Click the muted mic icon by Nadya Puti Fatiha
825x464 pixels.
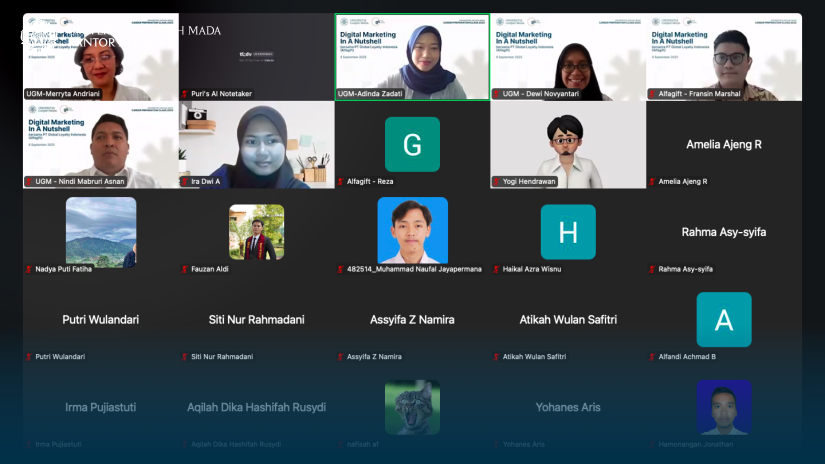(29, 269)
